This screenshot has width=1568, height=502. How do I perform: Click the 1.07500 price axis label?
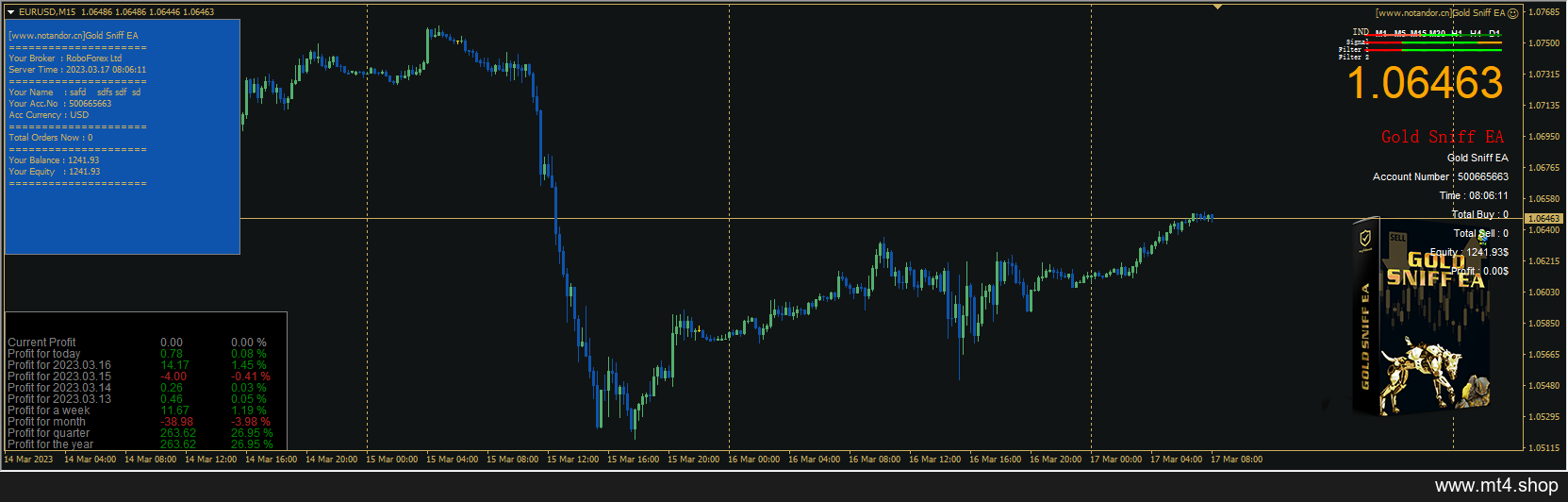coord(1543,43)
